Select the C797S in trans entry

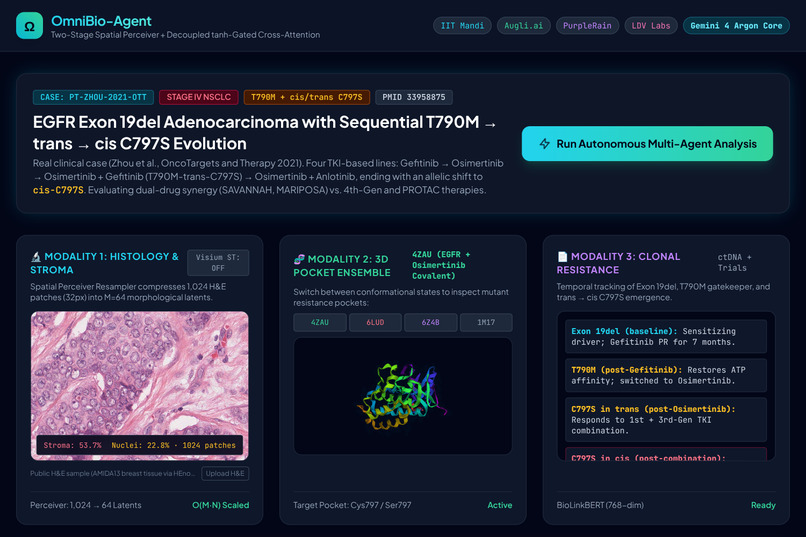(666, 420)
